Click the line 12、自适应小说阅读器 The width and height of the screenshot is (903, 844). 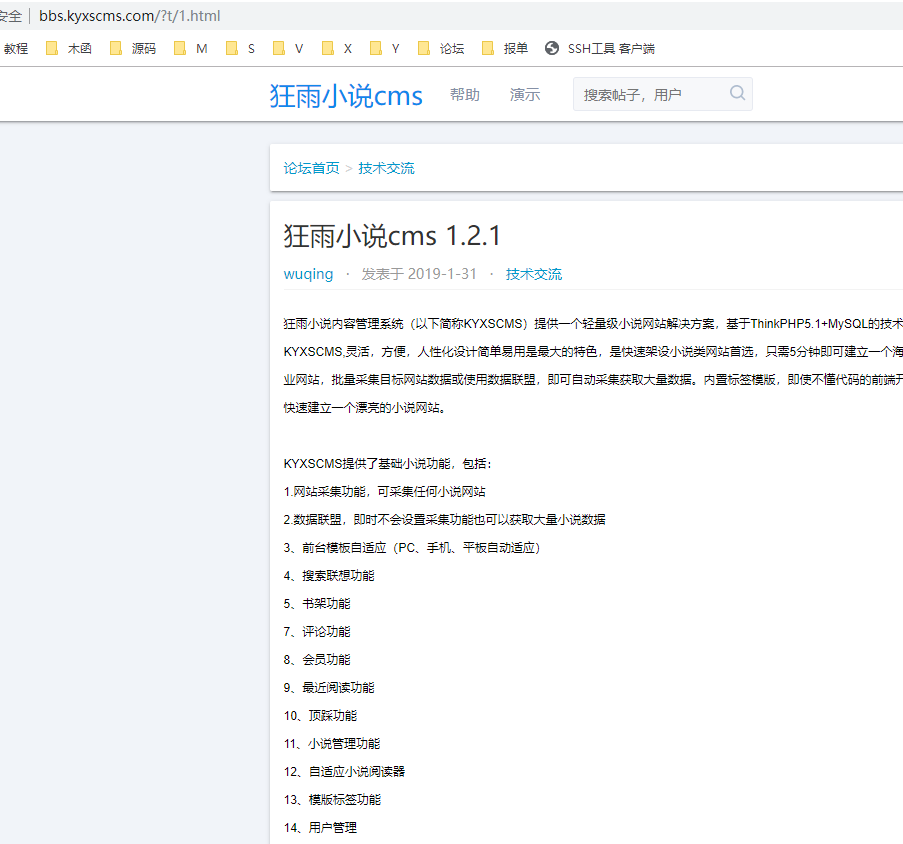coord(344,771)
